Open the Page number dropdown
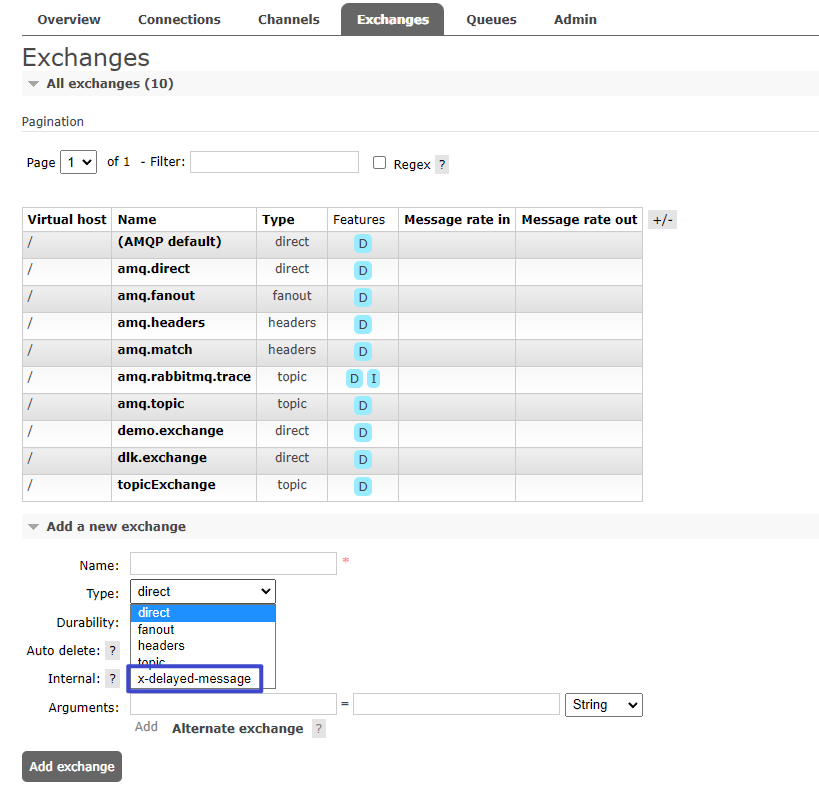The image size is (819, 793). [78, 162]
